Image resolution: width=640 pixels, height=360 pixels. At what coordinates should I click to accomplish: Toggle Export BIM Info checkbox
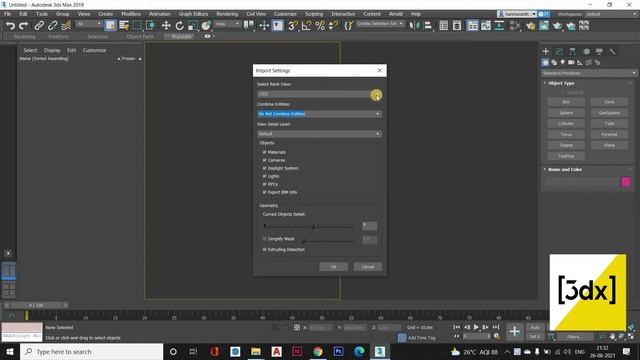(x=264, y=192)
